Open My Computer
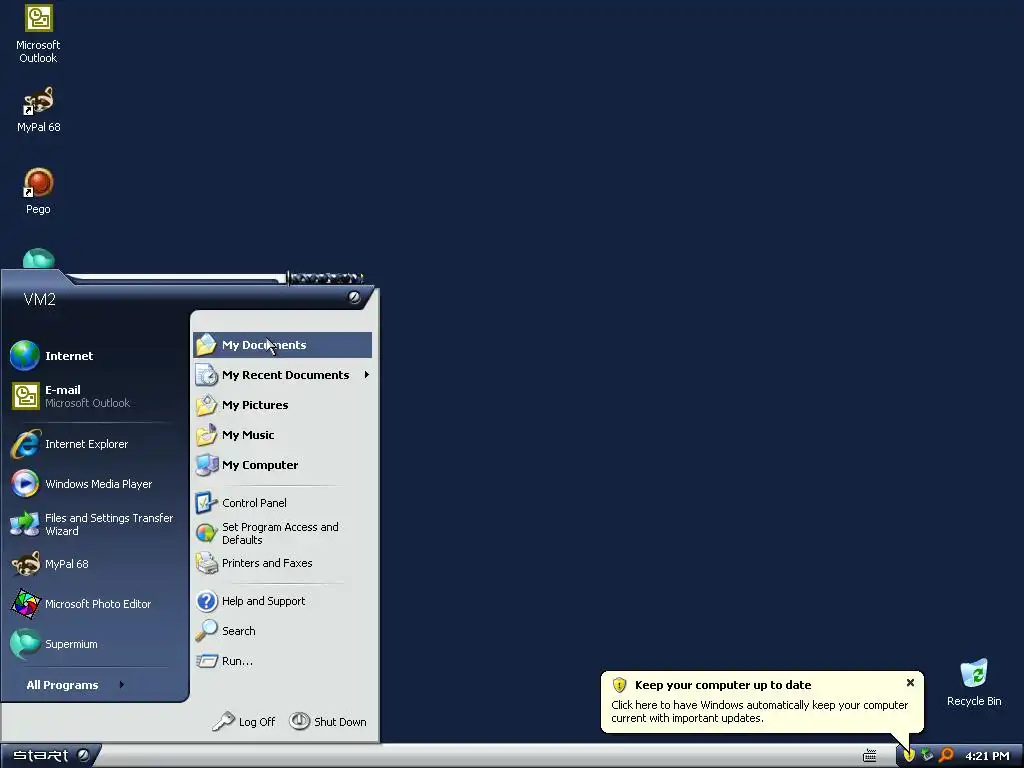This screenshot has height=768, width=1024. click(x=282, y=465)
